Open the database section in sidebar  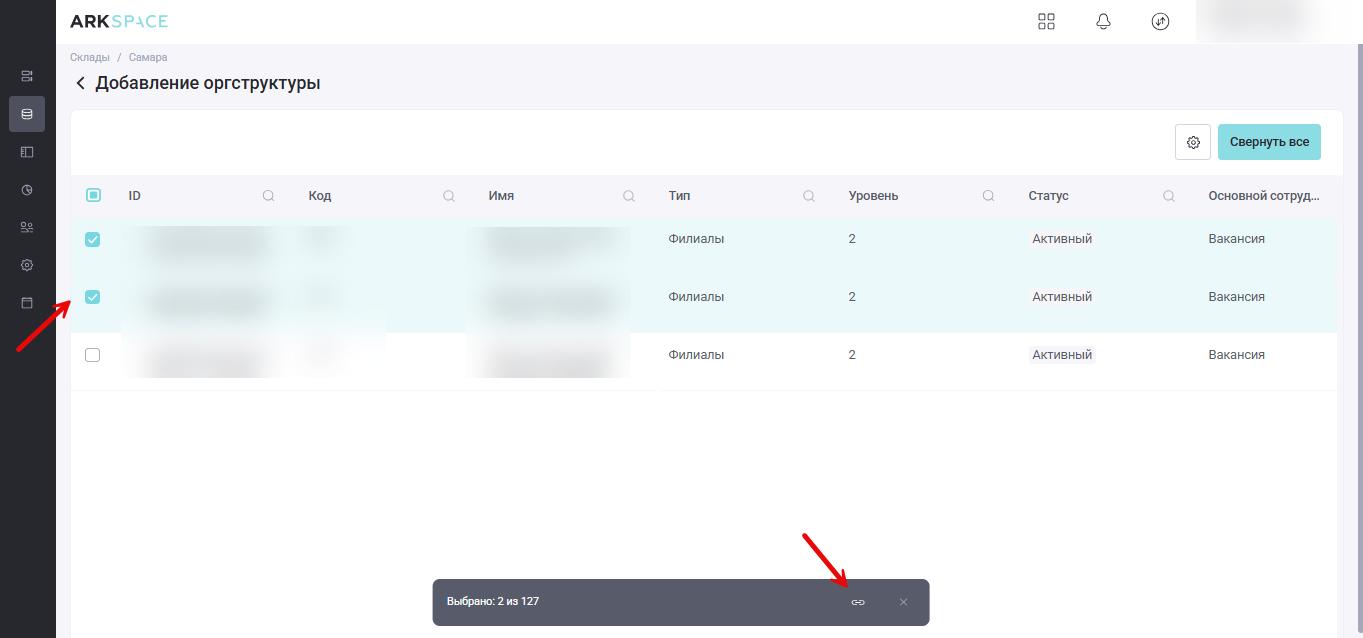(27, 114)
